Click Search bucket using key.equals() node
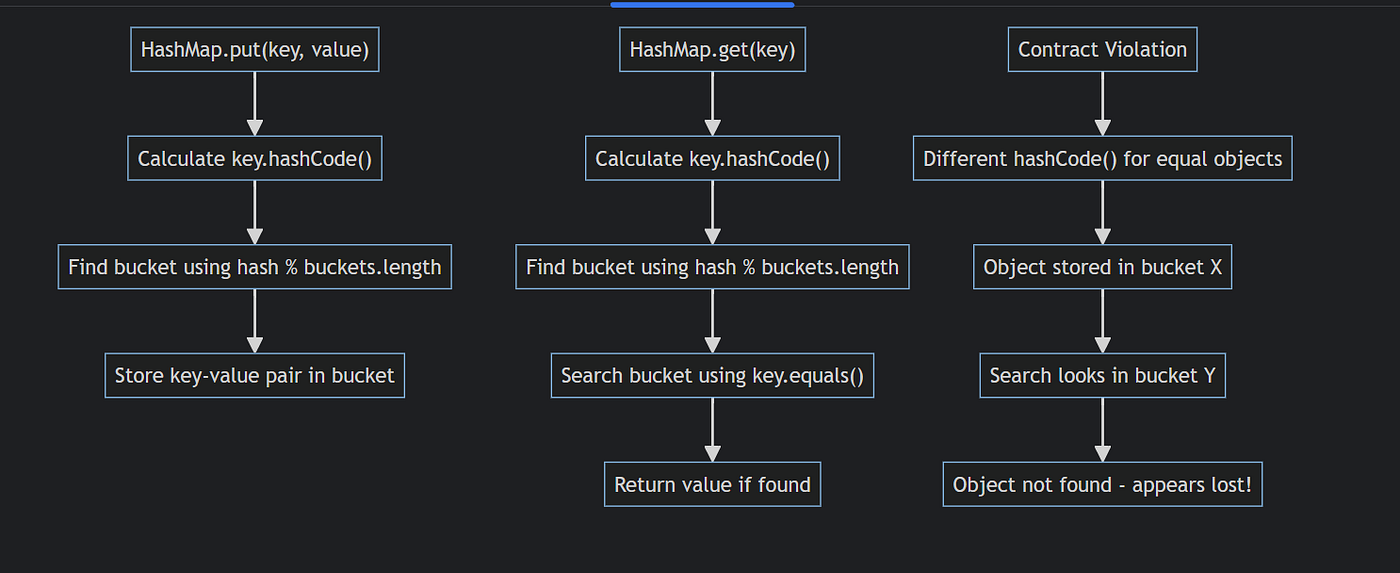 pos(712,376)
